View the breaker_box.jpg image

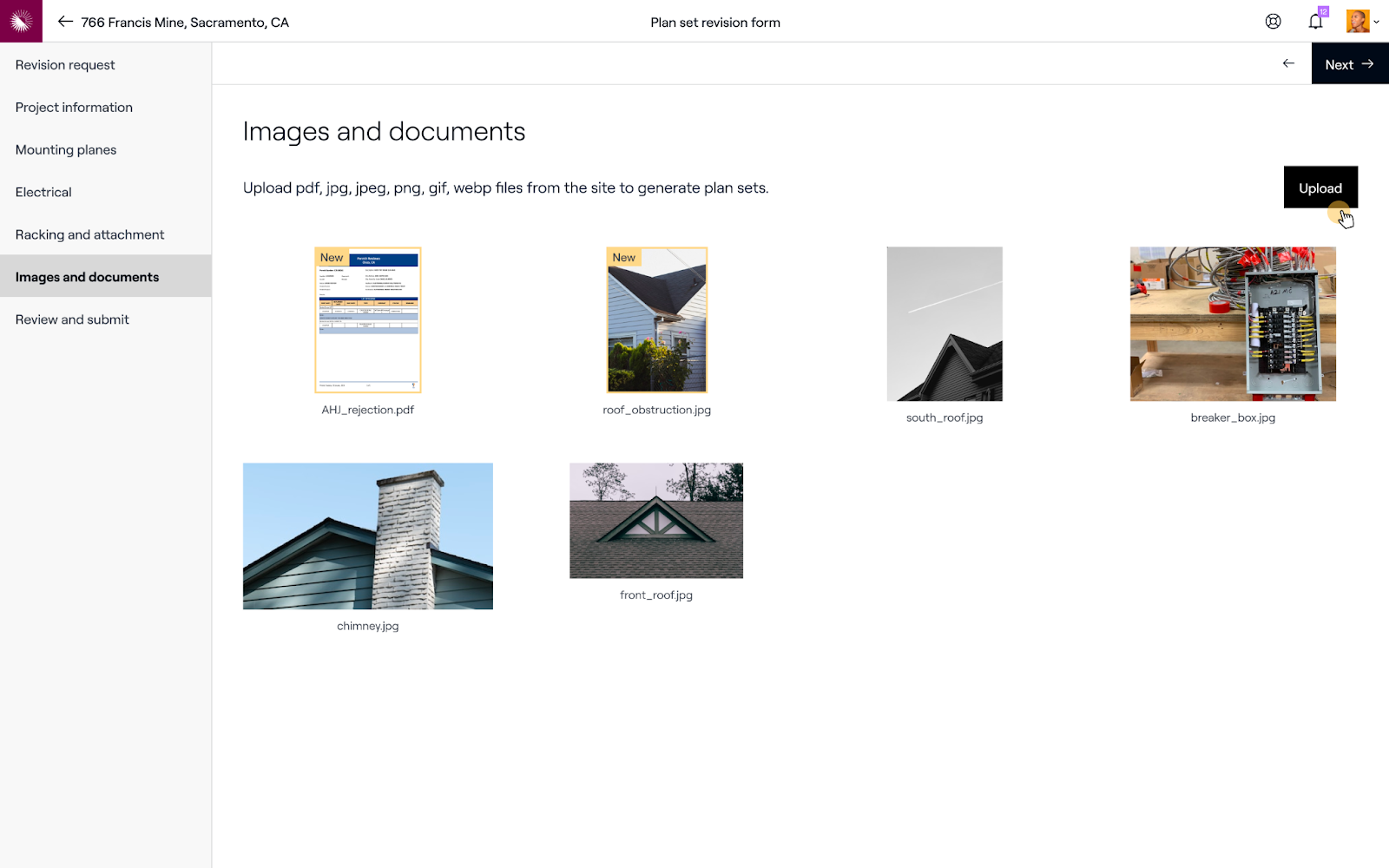(1233, 324)
